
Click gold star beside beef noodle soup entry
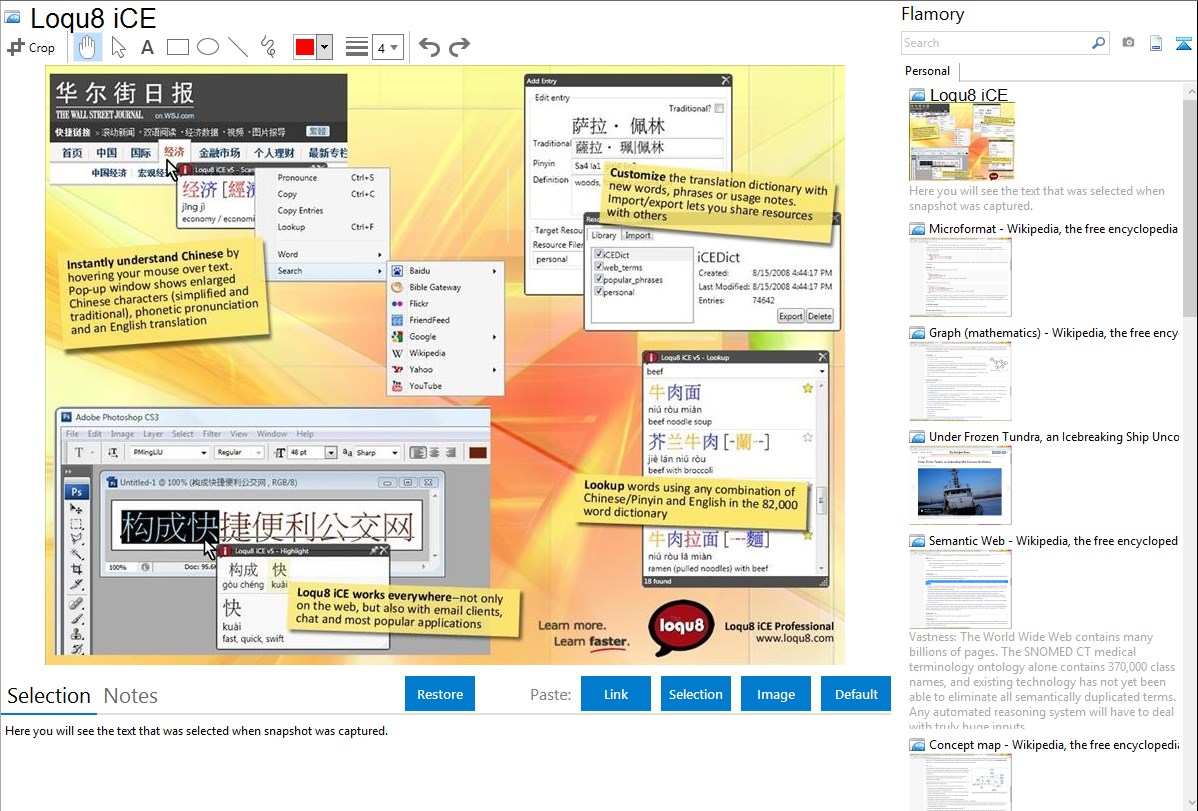[808, 388]
